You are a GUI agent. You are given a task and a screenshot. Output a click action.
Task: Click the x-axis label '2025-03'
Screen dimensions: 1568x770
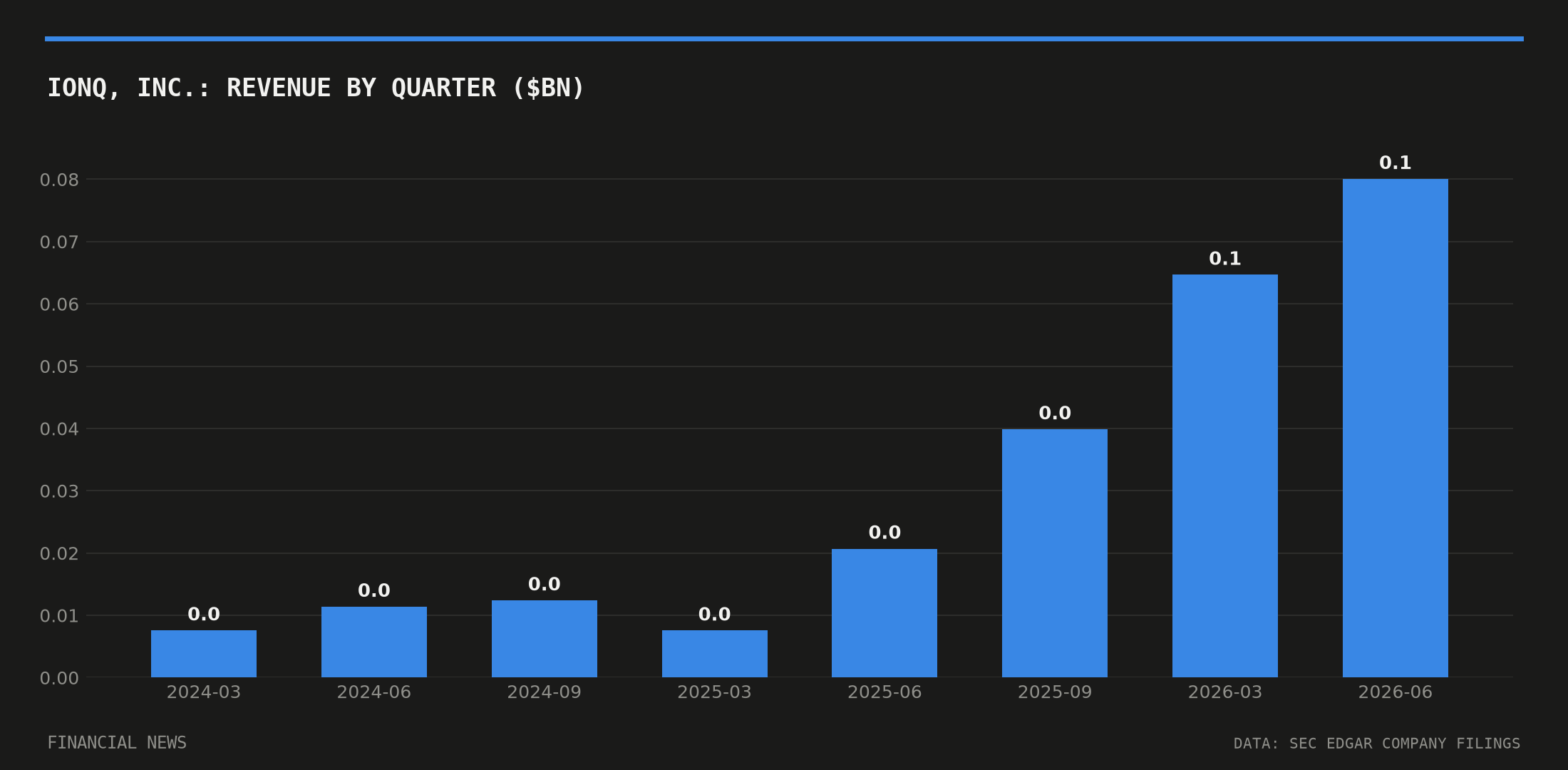715,692
